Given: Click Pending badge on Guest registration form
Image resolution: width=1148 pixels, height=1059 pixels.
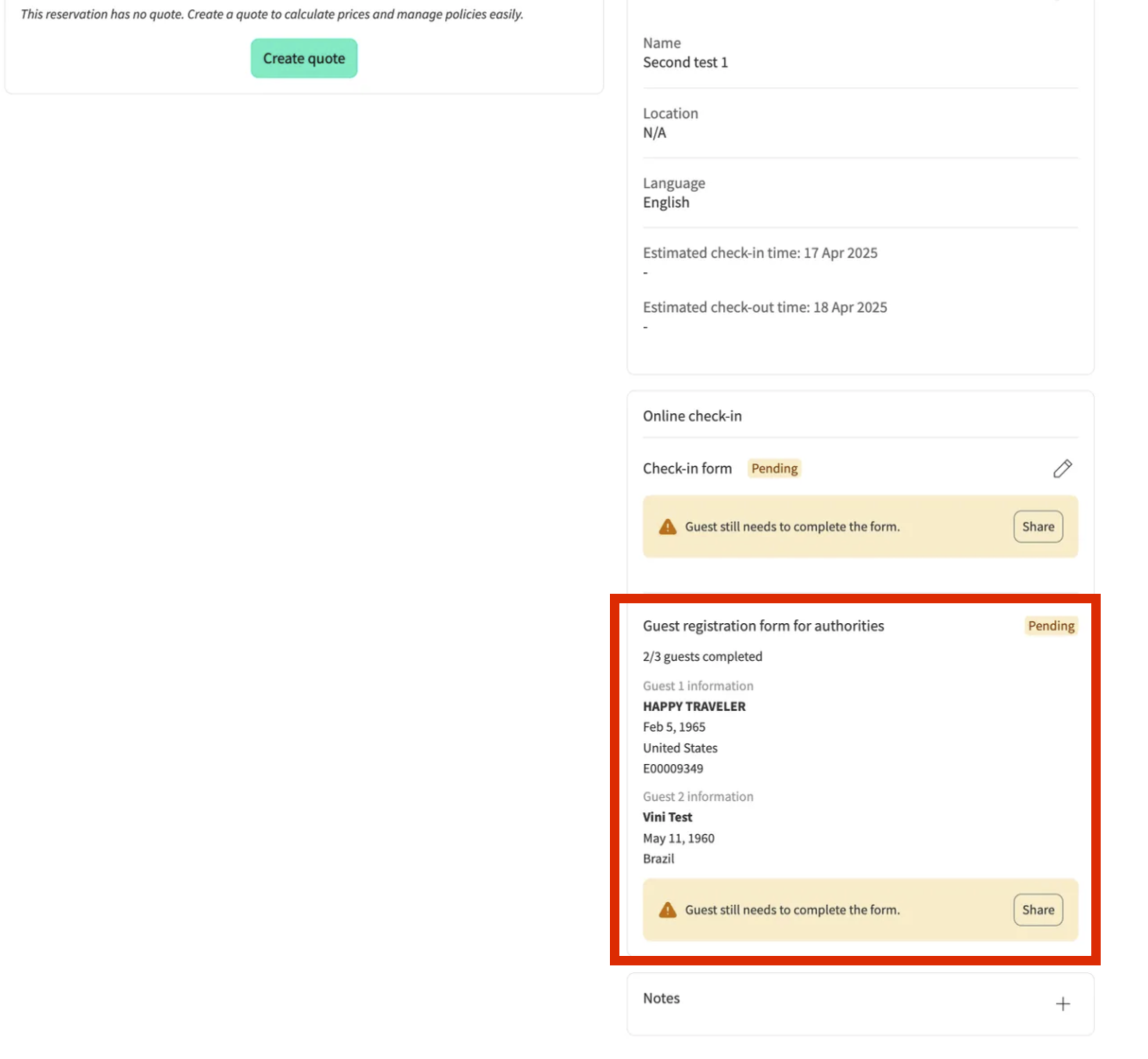Looking at the screenshot, I should point(1051,626).
